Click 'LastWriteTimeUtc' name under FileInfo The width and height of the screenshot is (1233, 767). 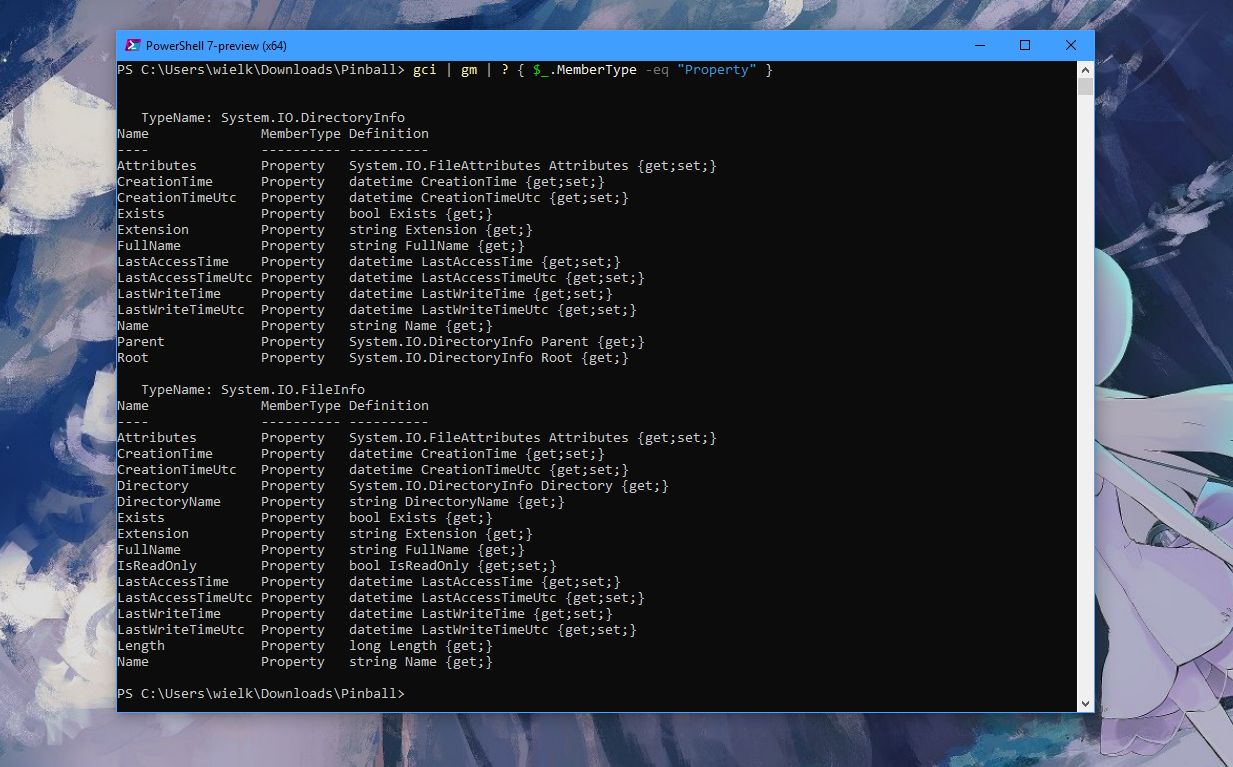[181, 630]
